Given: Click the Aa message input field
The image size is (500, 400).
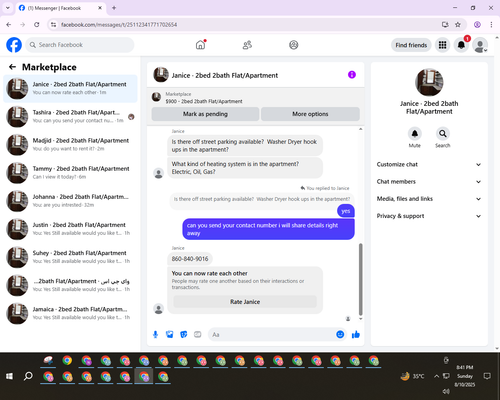Looking at the screenshot, I should click(x=273, y=334).
